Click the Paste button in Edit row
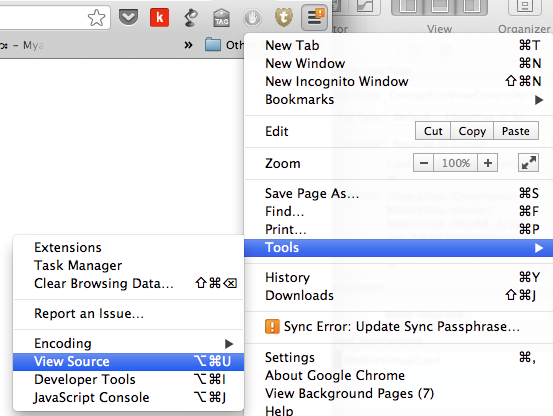Image resolution: width=553 pixels, height=416 pixels. pos(516,131)
